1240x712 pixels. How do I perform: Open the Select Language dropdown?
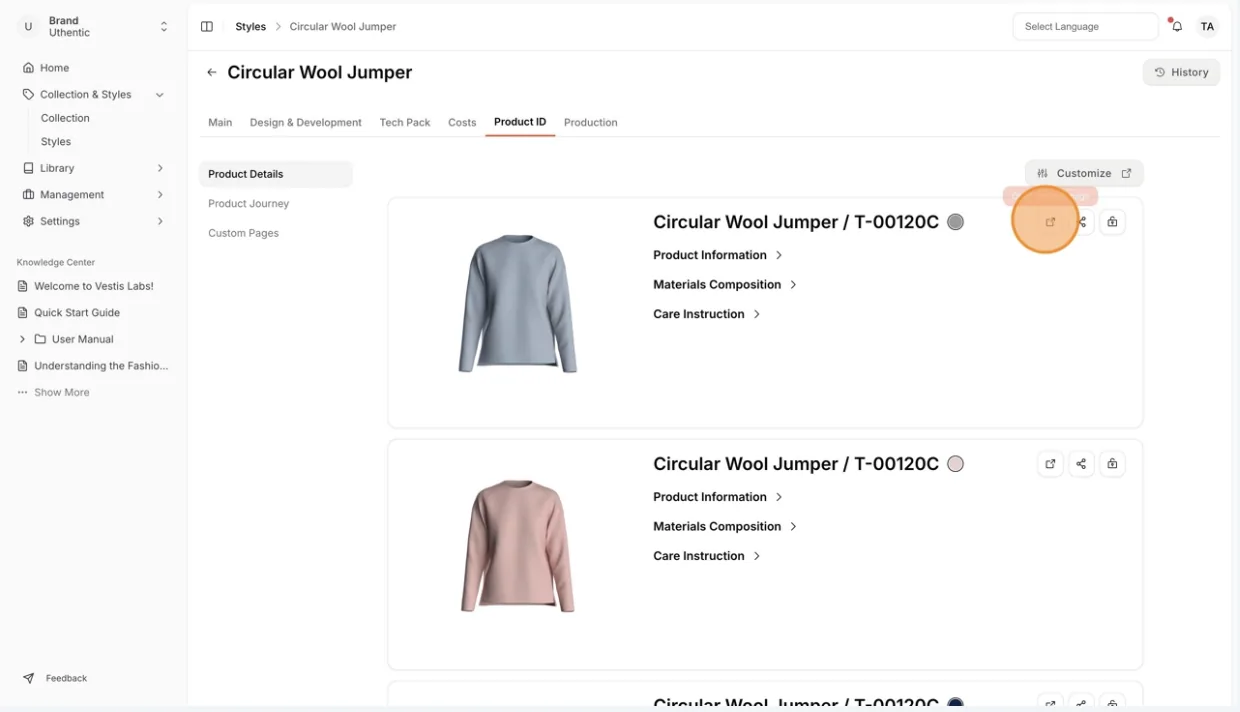tap(1085, 27)
